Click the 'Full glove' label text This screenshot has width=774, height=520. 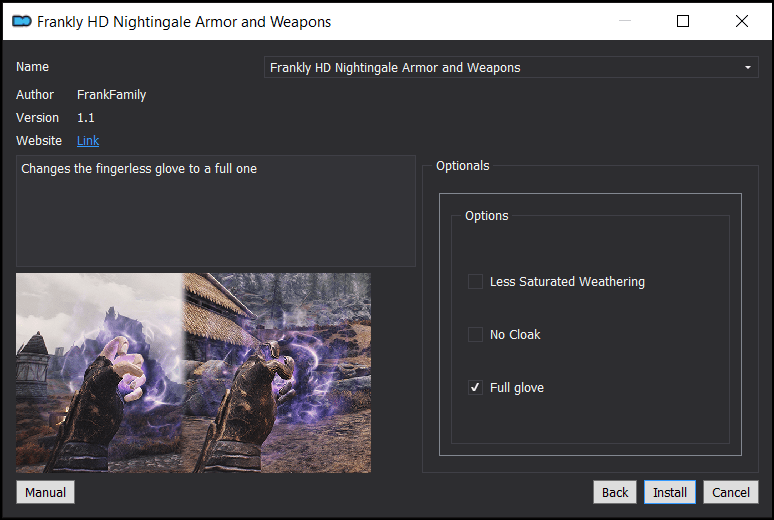(x=517, y=388)
